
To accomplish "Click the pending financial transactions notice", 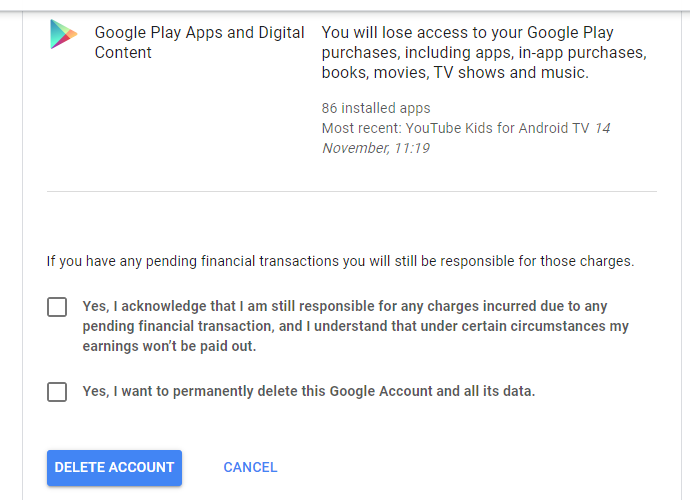I will point(340,261).
